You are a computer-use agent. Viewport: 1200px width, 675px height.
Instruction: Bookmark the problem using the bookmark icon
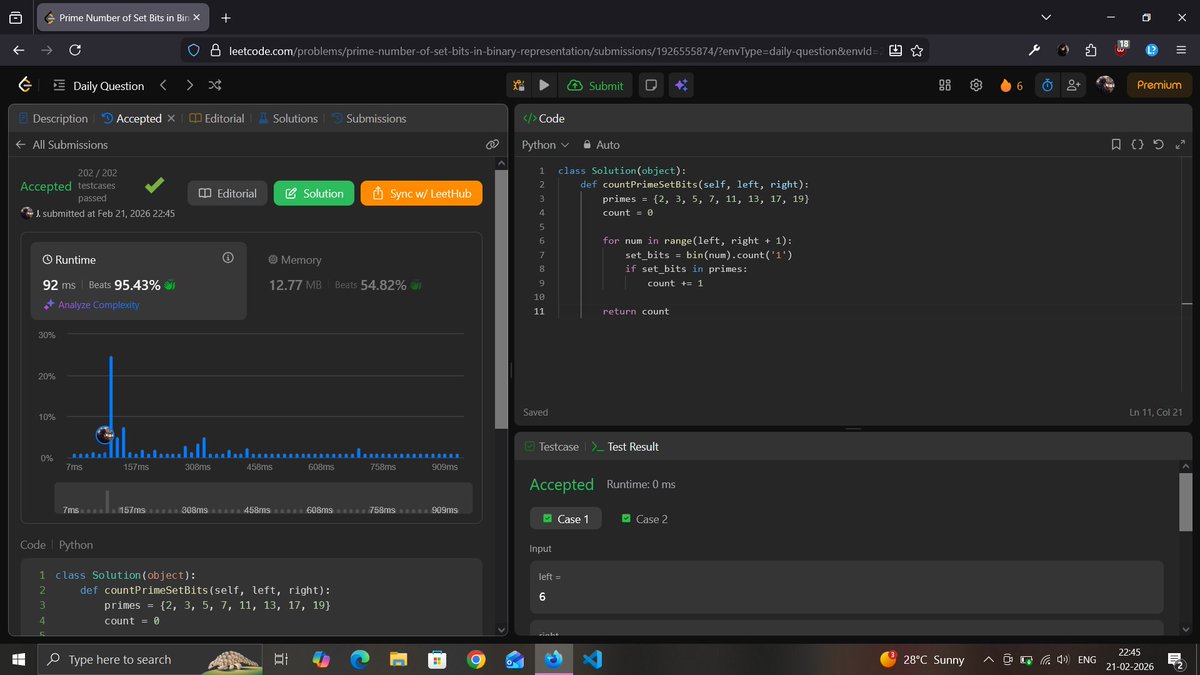click(x=1116, y=144)
